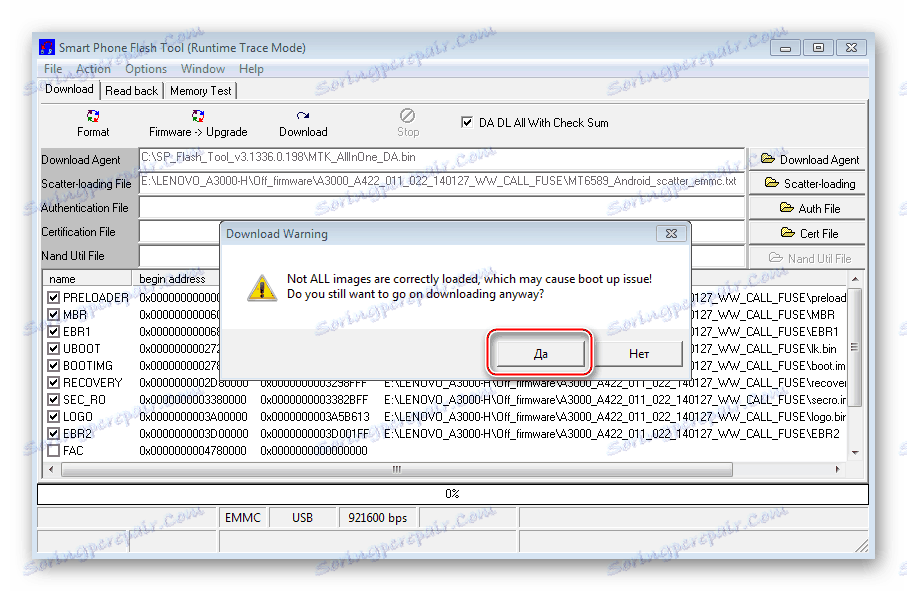Viewport: 907px width, 591px height.
Task: Click the Authentication File field
Action: coord(441,206)
